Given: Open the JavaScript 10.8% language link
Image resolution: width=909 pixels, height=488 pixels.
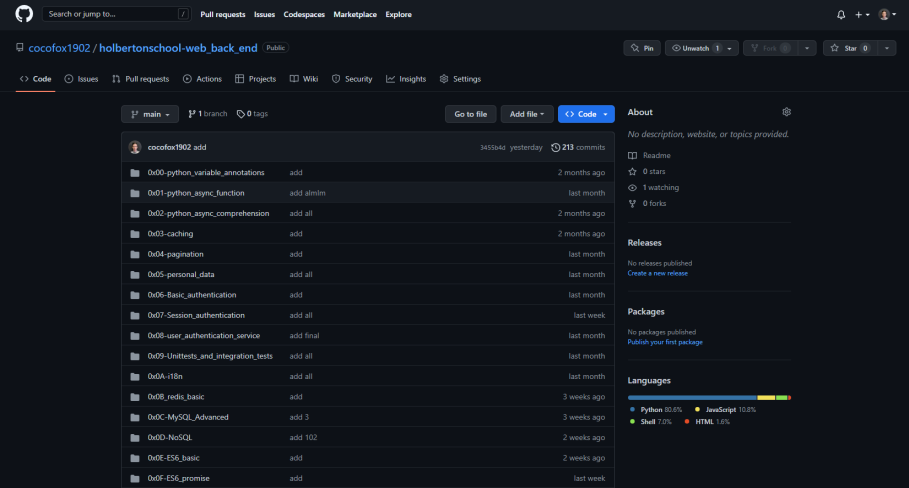Looking at the screenshot, I should [725, 410].
